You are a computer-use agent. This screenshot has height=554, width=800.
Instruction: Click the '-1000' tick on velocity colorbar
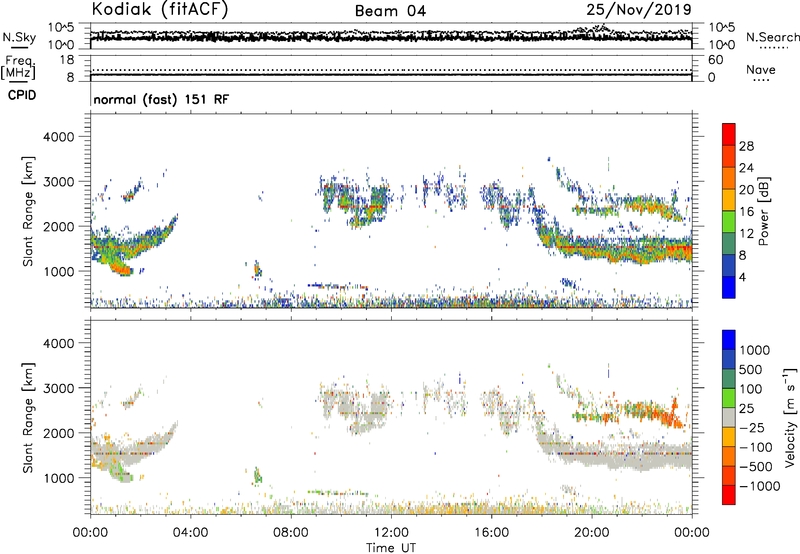click(x=760, y=486)
